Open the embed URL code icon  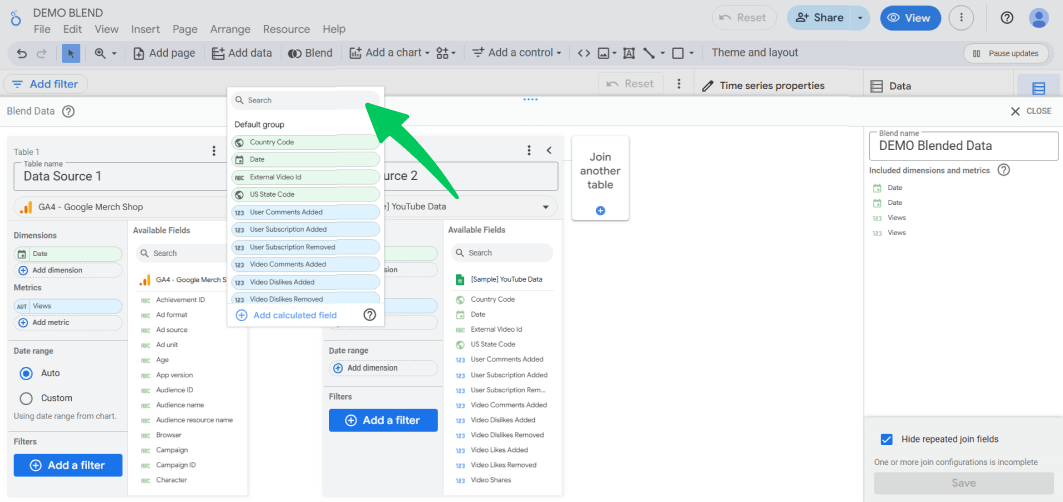point(585,53)
